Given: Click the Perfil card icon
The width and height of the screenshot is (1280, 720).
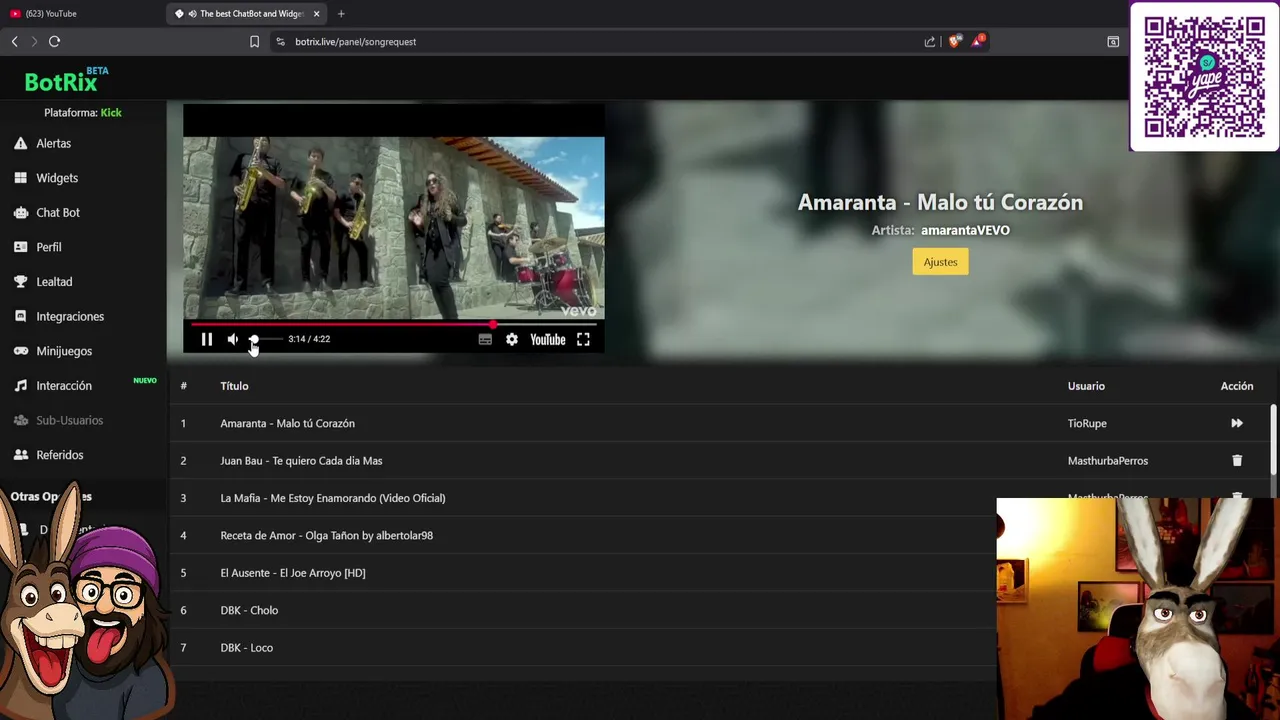Looking at the screenshot, I should pos(20,247).
